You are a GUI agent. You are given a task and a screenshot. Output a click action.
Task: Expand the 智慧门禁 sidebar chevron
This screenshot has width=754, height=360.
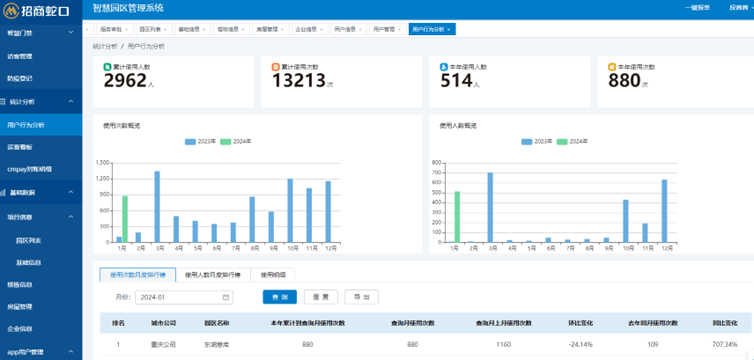(x=71, y=33)
